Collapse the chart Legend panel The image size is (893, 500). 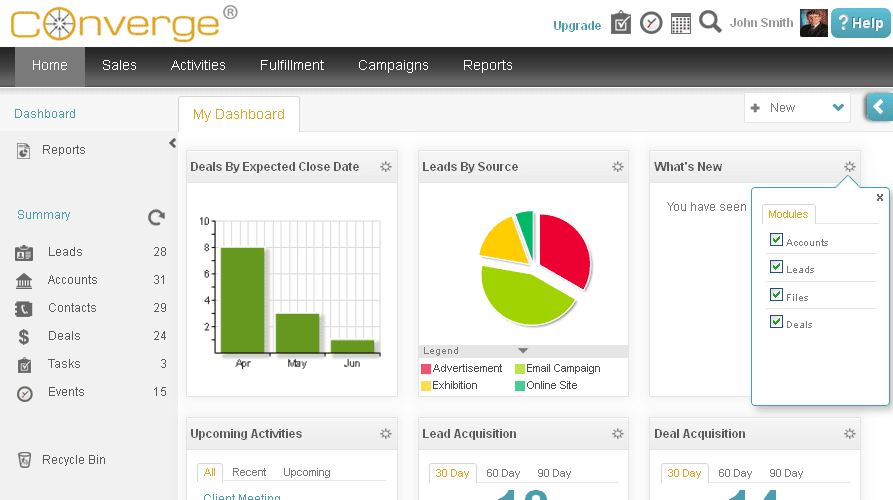[x=523, y=351]
